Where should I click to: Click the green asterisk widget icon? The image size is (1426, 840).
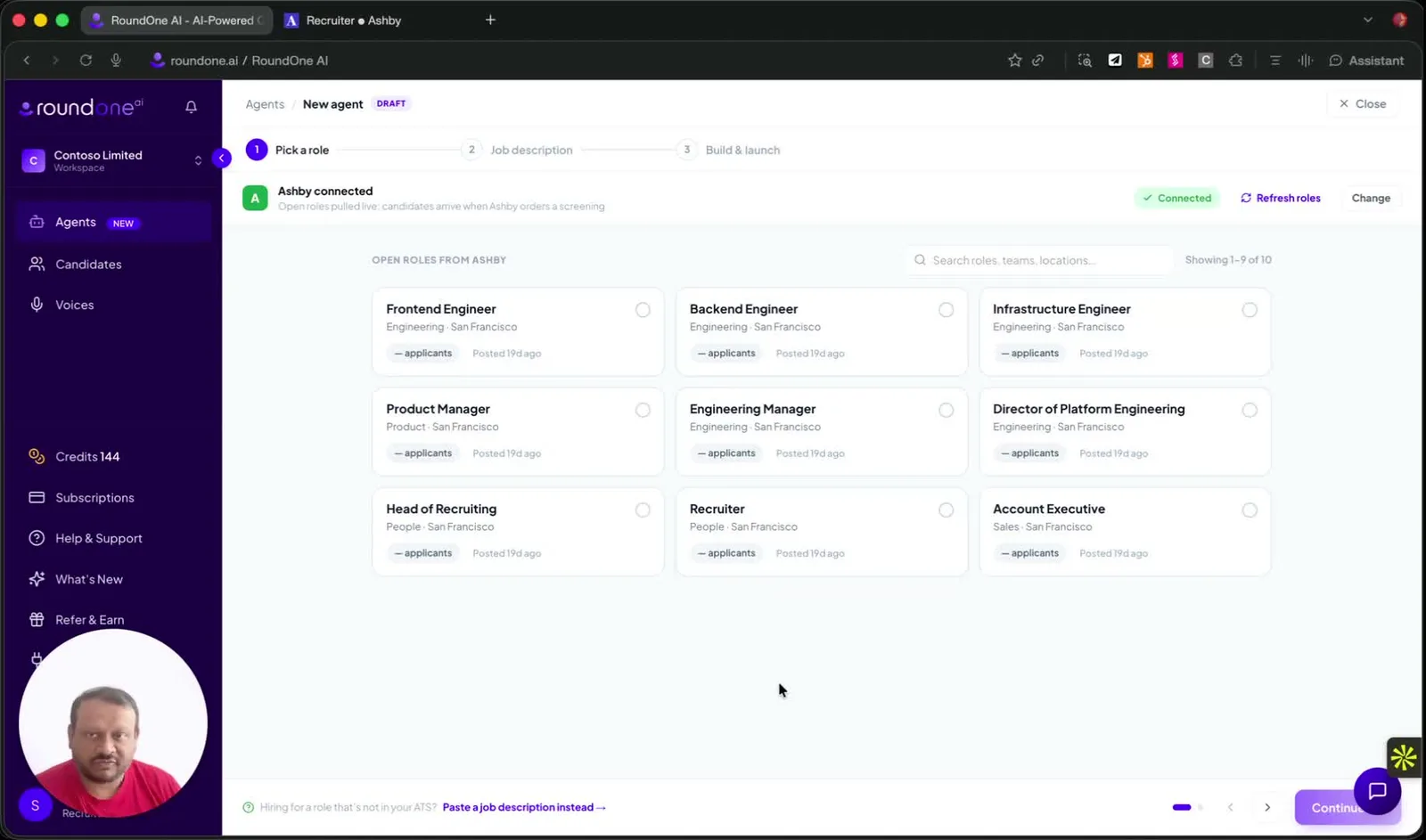[x=1405, y=757]
